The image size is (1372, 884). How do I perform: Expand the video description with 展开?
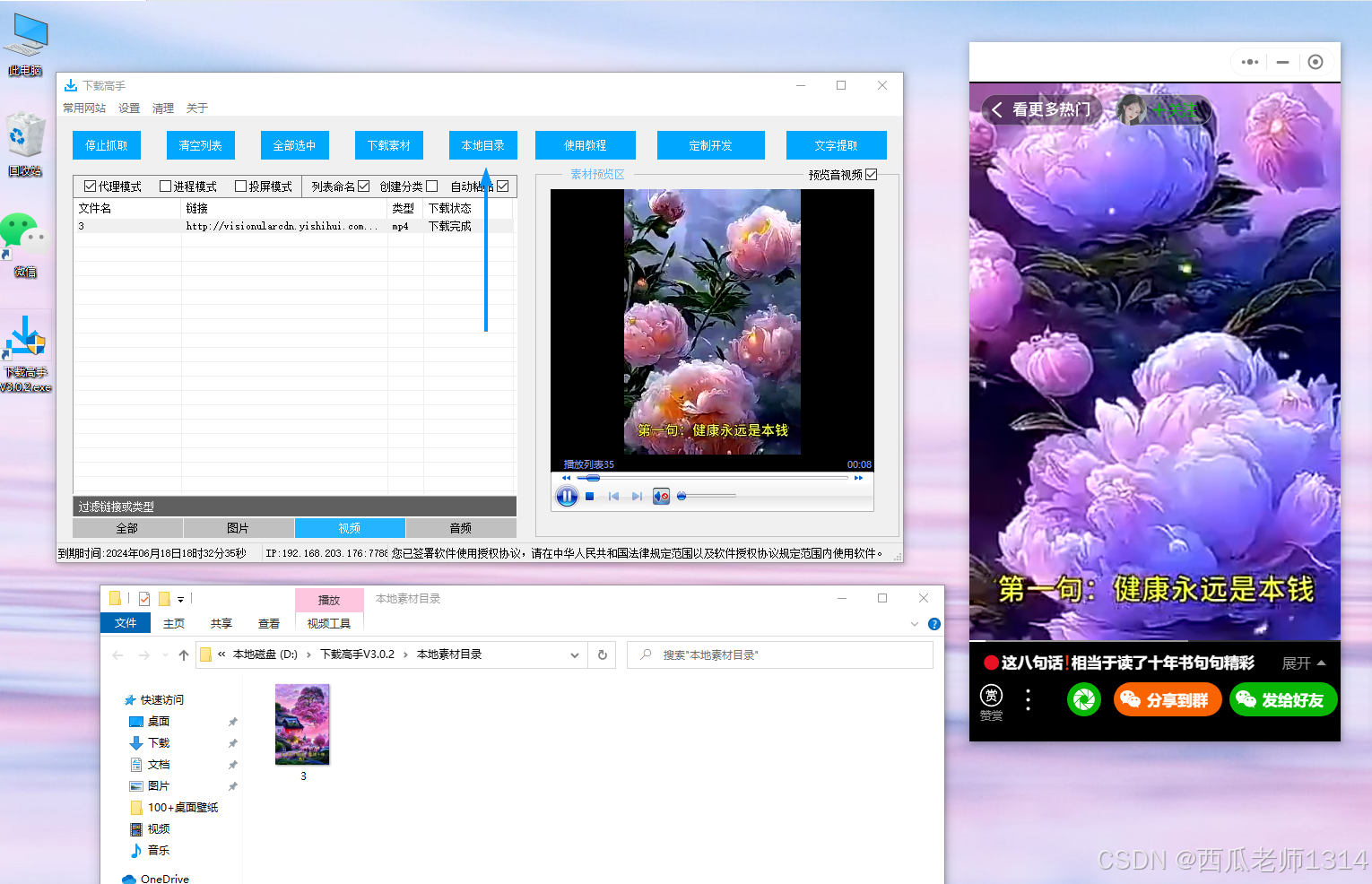(1304, 663)
